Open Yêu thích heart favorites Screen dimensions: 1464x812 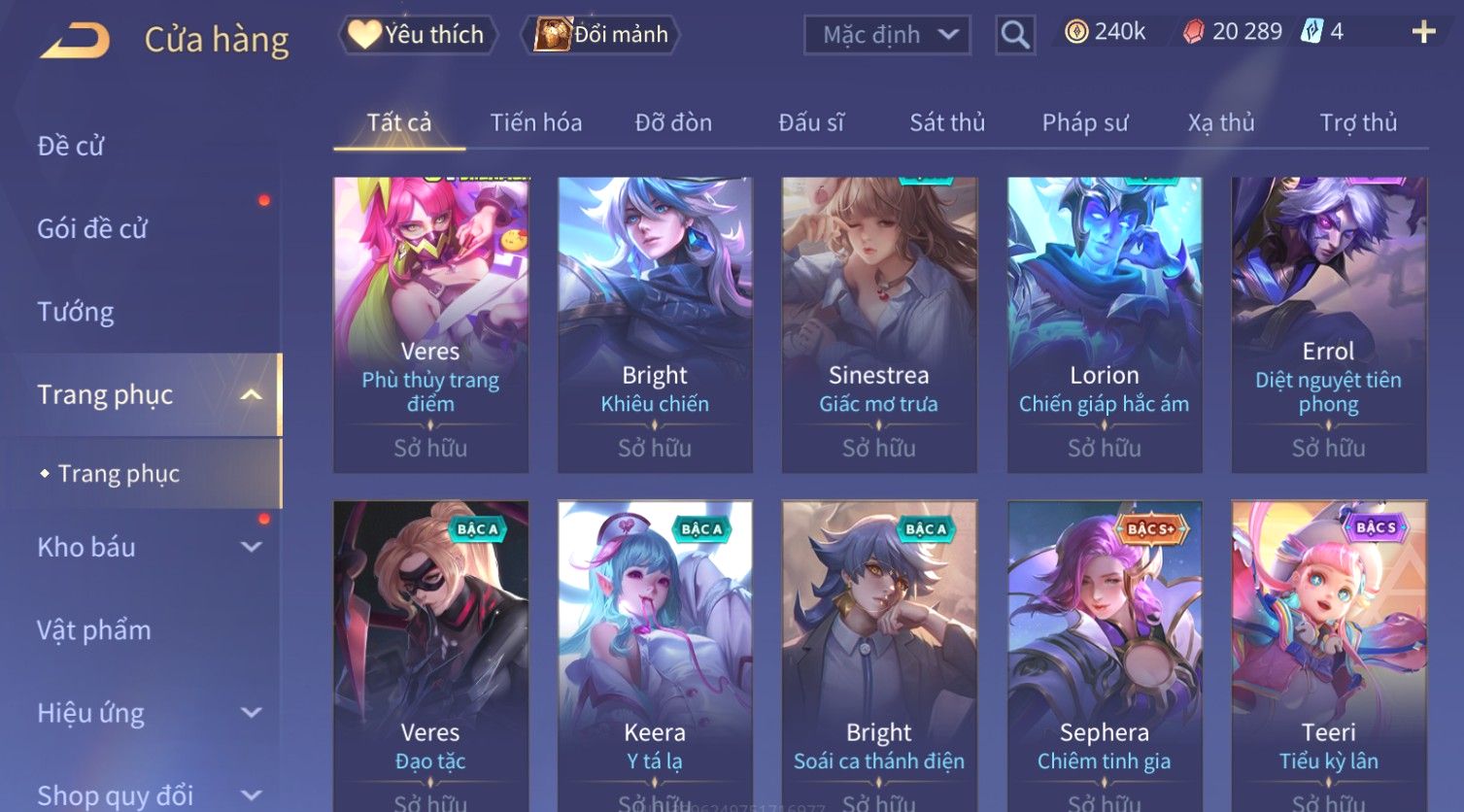(x=418, y=35)
